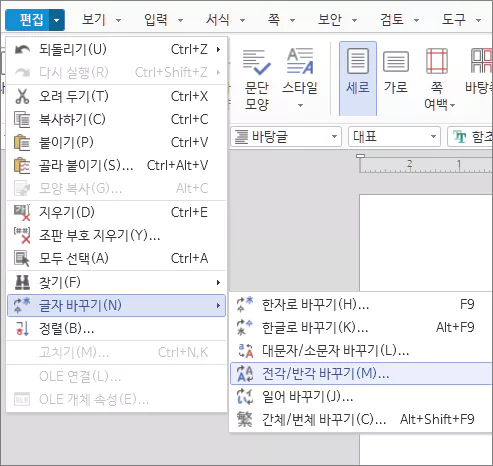Expand the 편집 menu arrow

[x=57, y=20]
